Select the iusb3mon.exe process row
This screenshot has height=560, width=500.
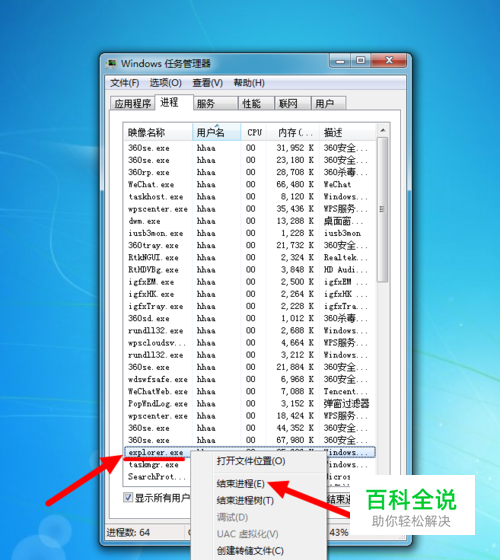[x=249, y=233]
